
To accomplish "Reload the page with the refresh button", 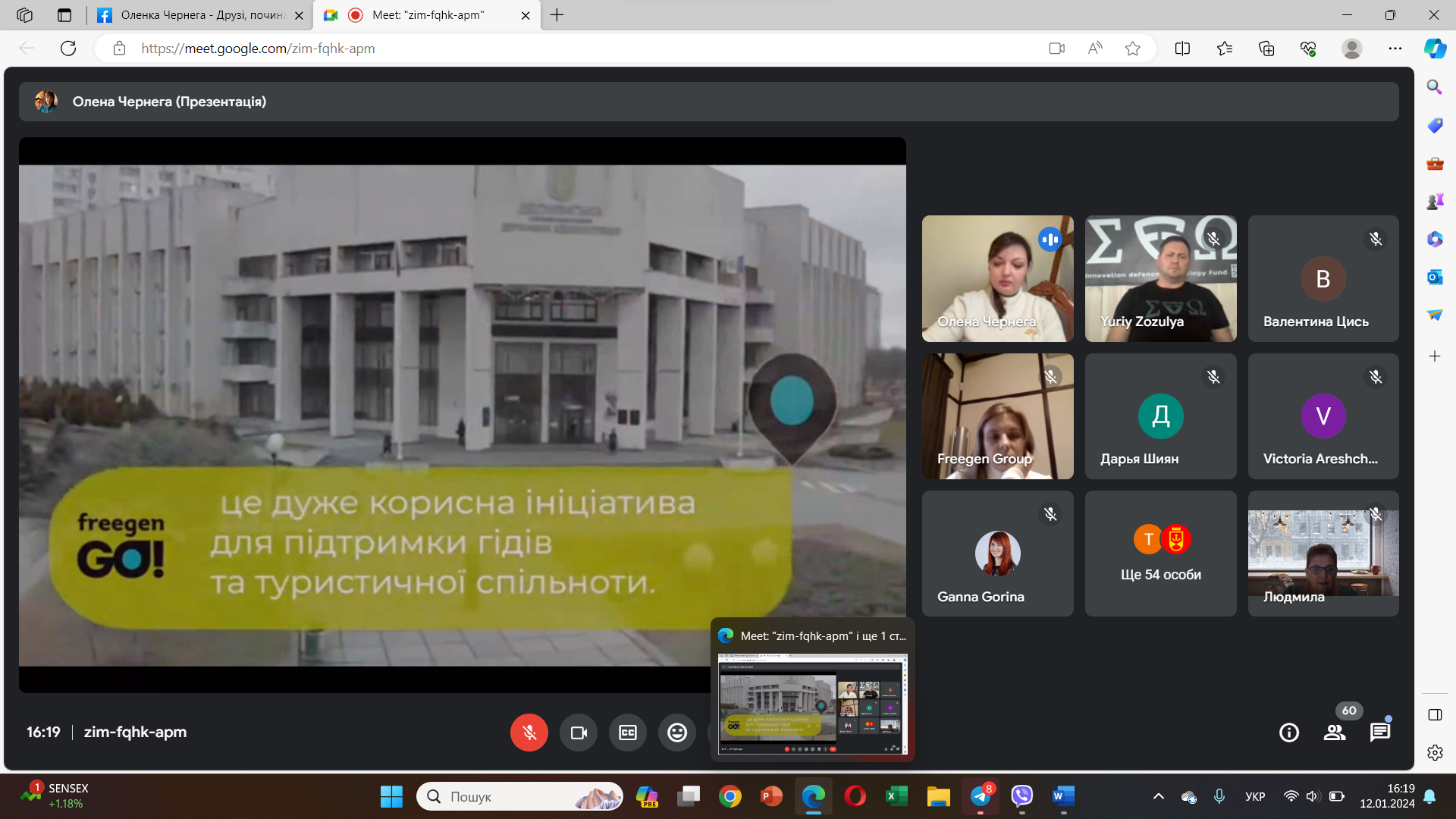I will click(x=68, y=49).
